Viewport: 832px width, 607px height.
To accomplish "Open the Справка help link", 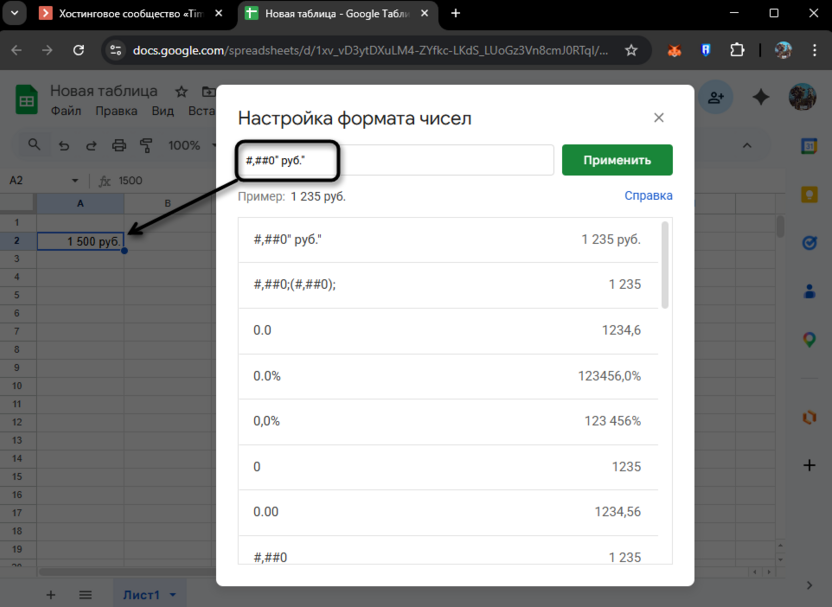I will click(x=648, y=195).
